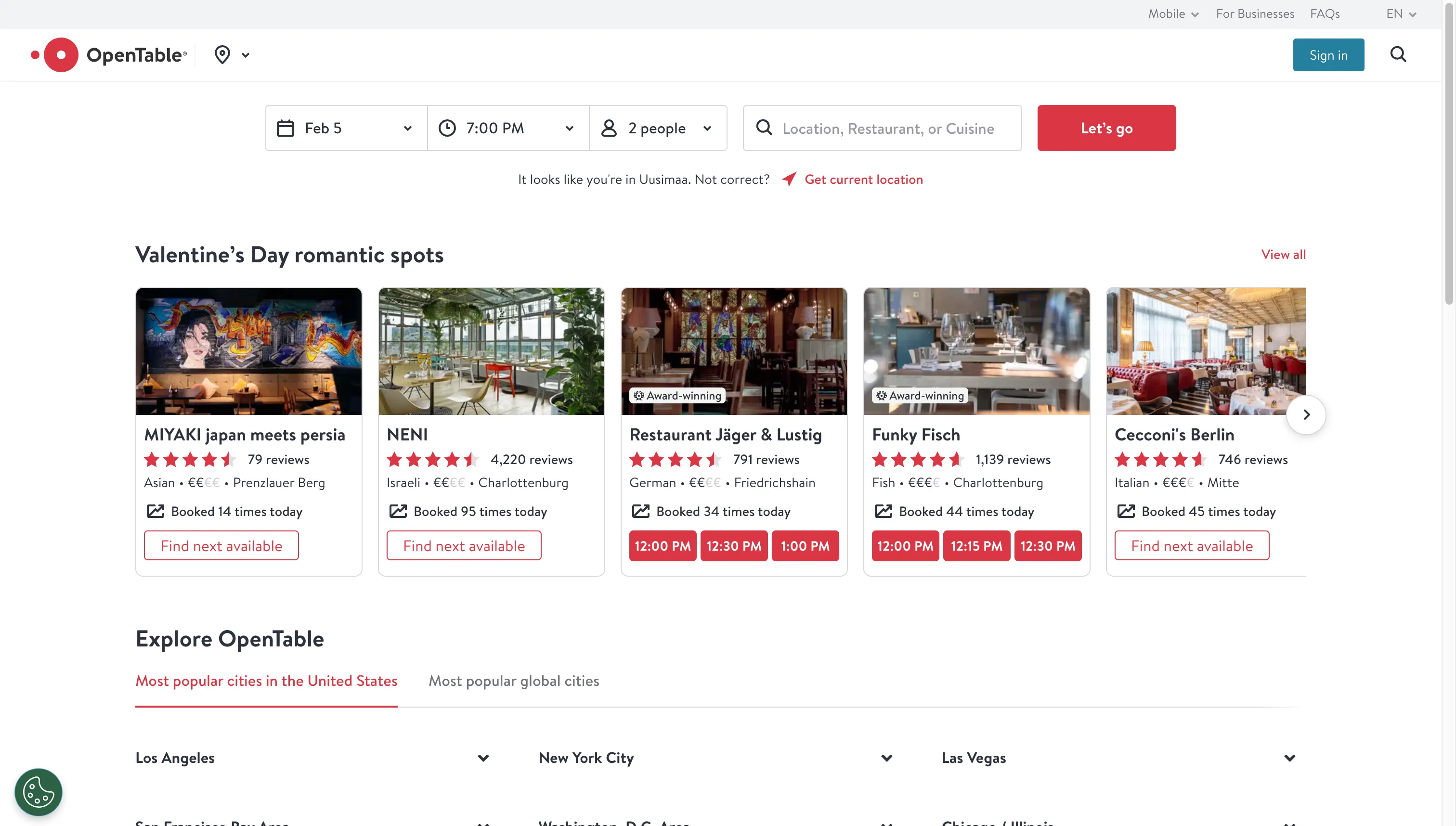The image size is (1456, 826).
Task: Click the calendar icon in date picker
Action: pyautogui.click(x=286, y=128)
